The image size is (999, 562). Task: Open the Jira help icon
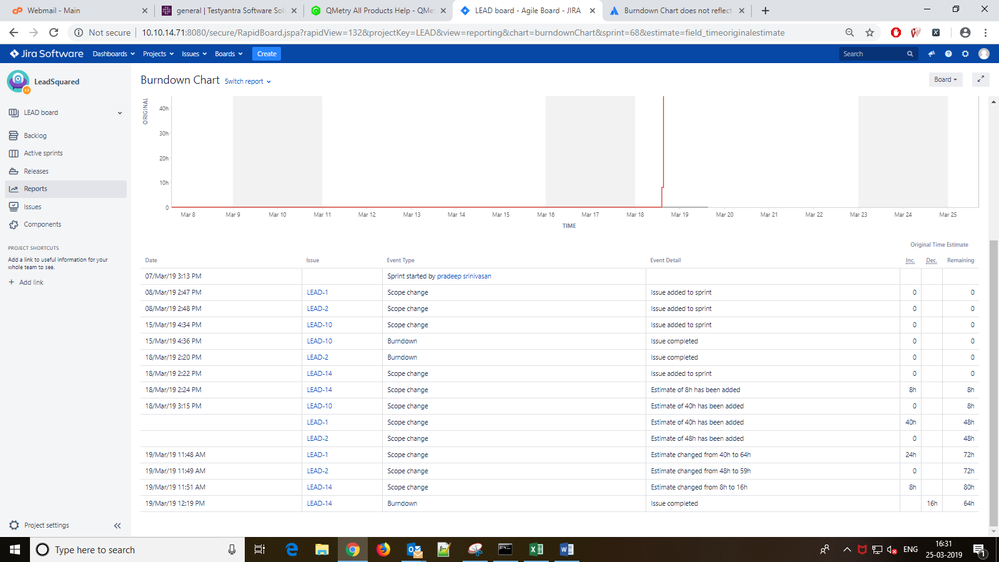pos(948,54)
